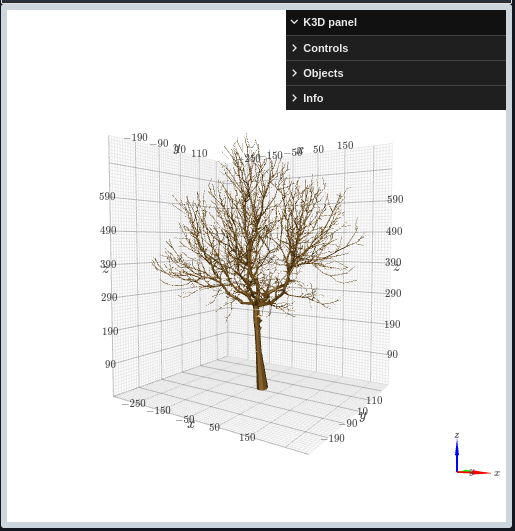Expand the Objects section arrow
Image resolution: width=515 pixels, height=531 pixels.
pyautogui.click(x=294, y=73)
